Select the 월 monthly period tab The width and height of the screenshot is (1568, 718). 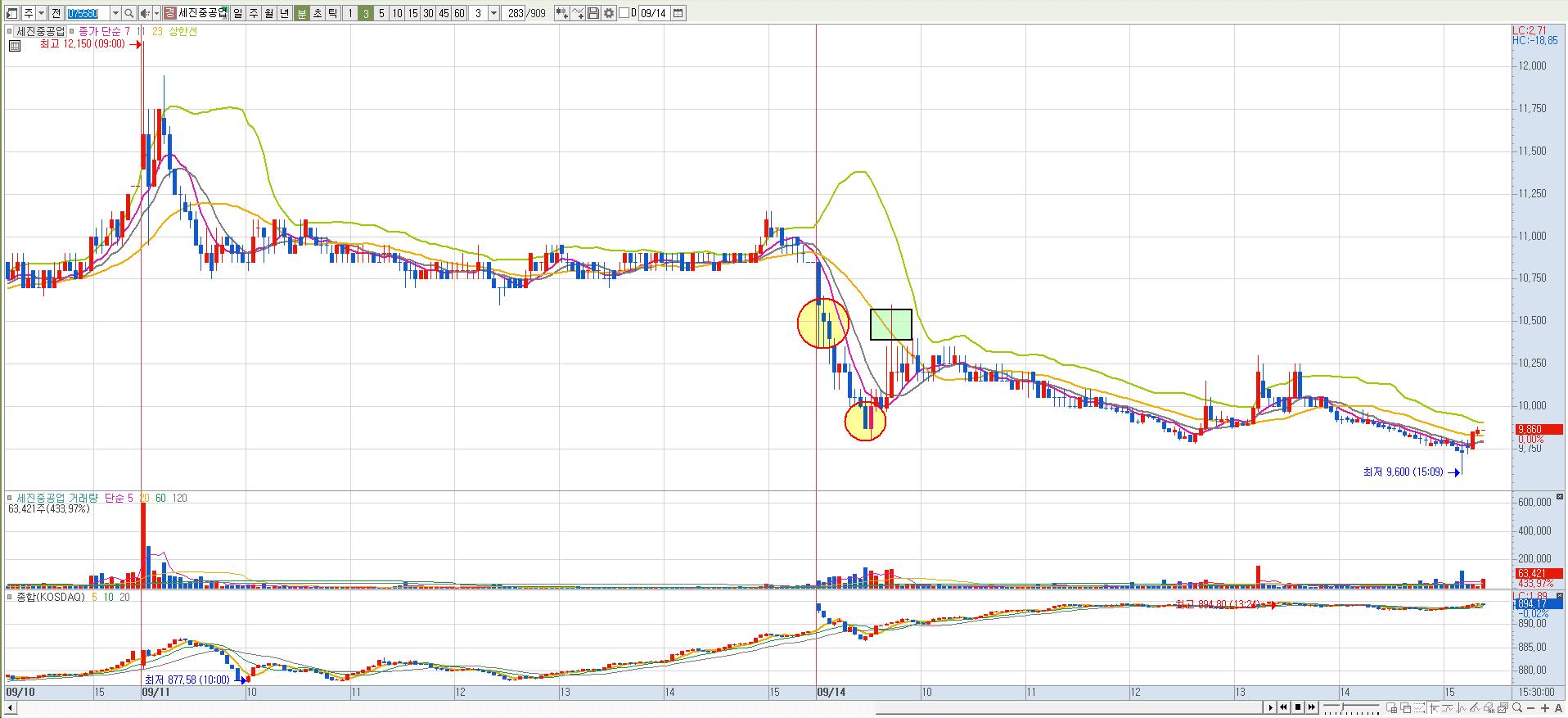[268, 13]
